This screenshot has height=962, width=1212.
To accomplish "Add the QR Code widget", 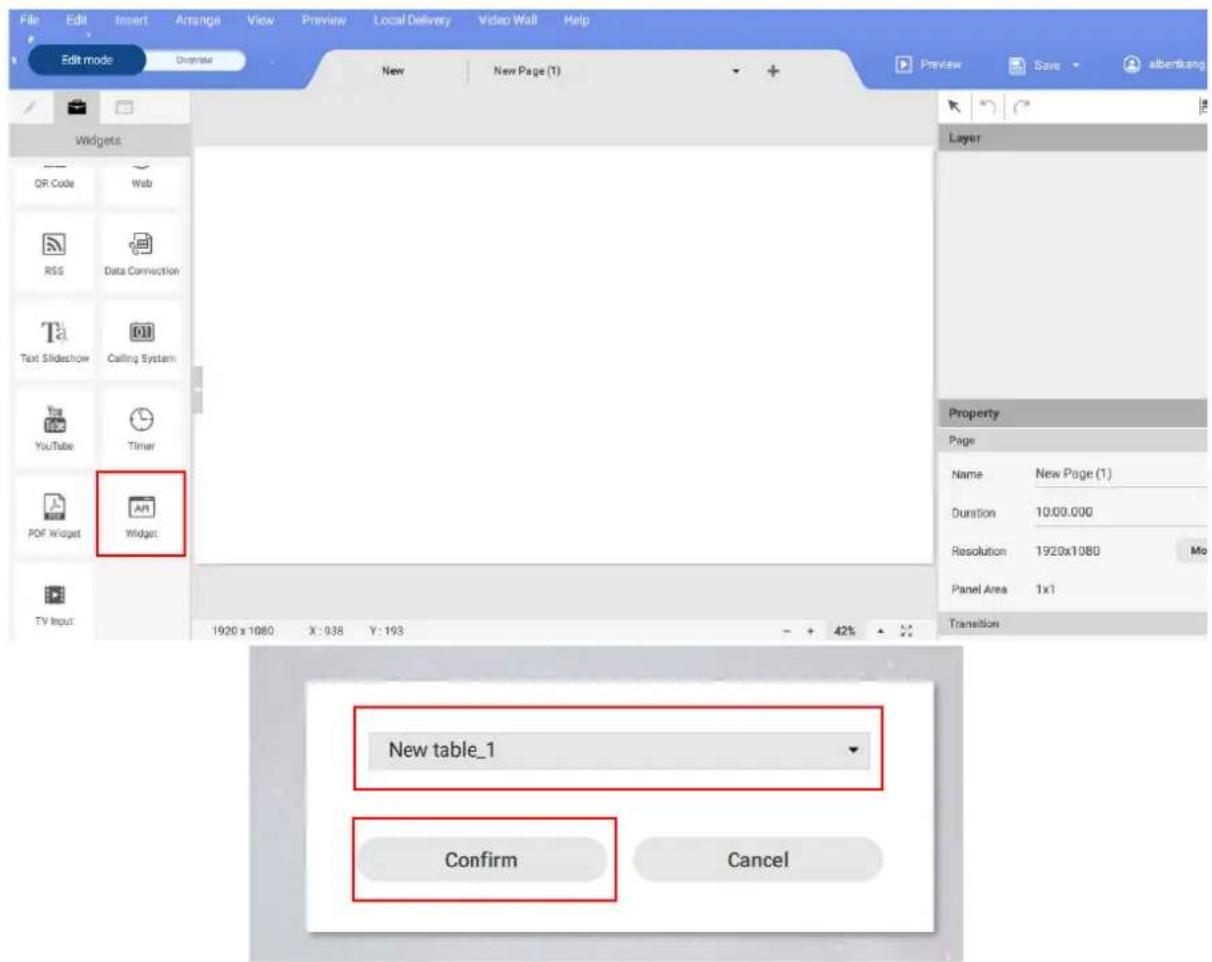I will 54,182.
